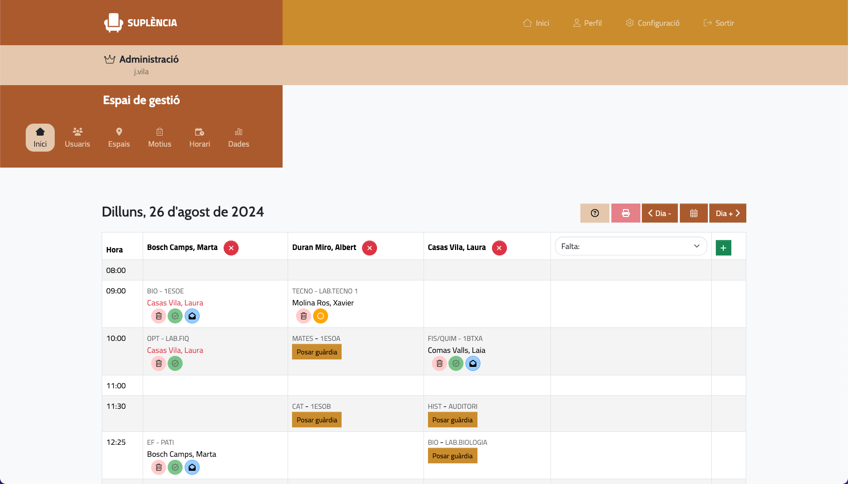Click mail icon for EF - PATI guard
Image resolution: width=848 pixels, height=484 pixels.
coord(192,467)
